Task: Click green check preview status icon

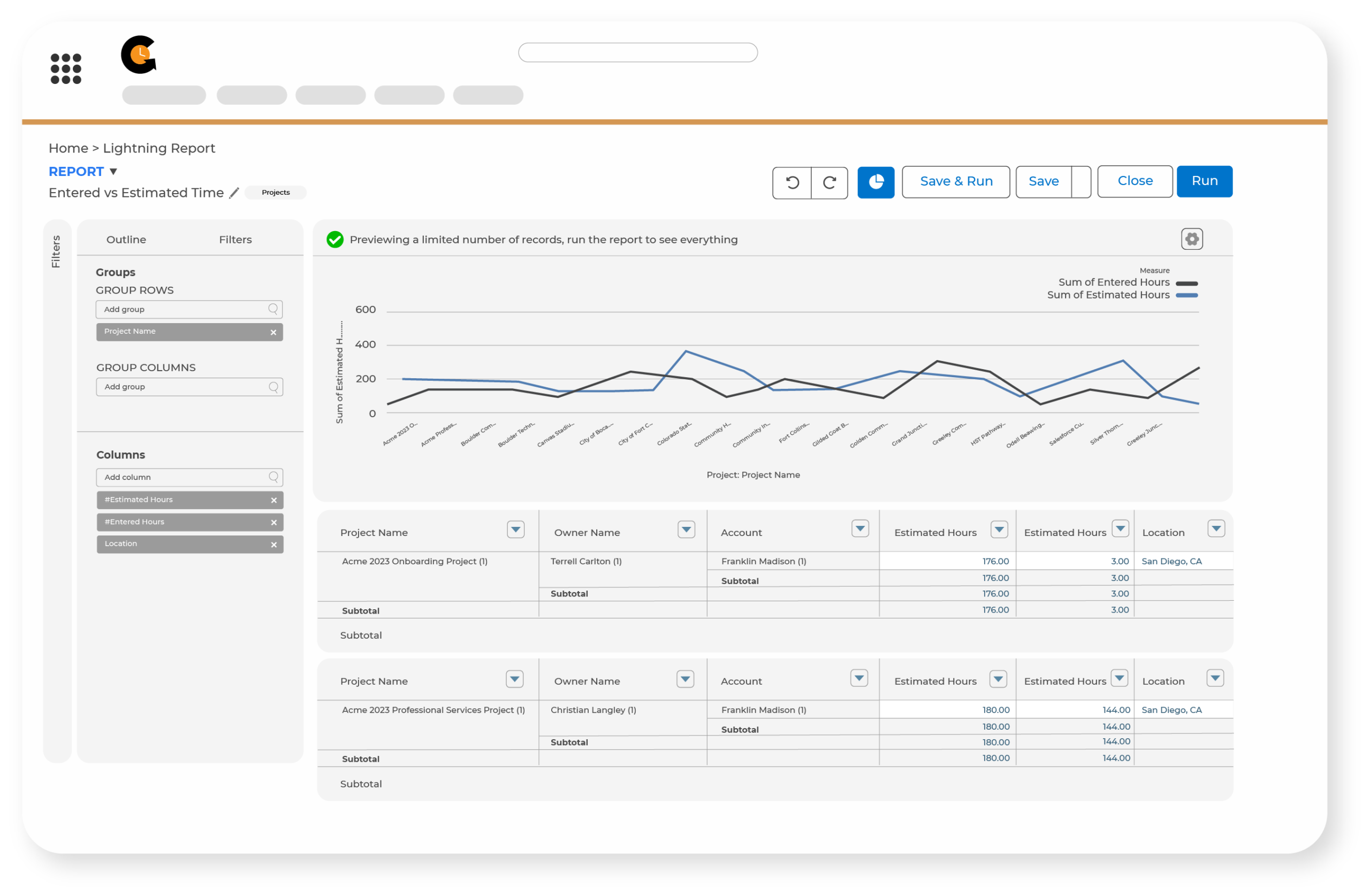Action: 335,240
